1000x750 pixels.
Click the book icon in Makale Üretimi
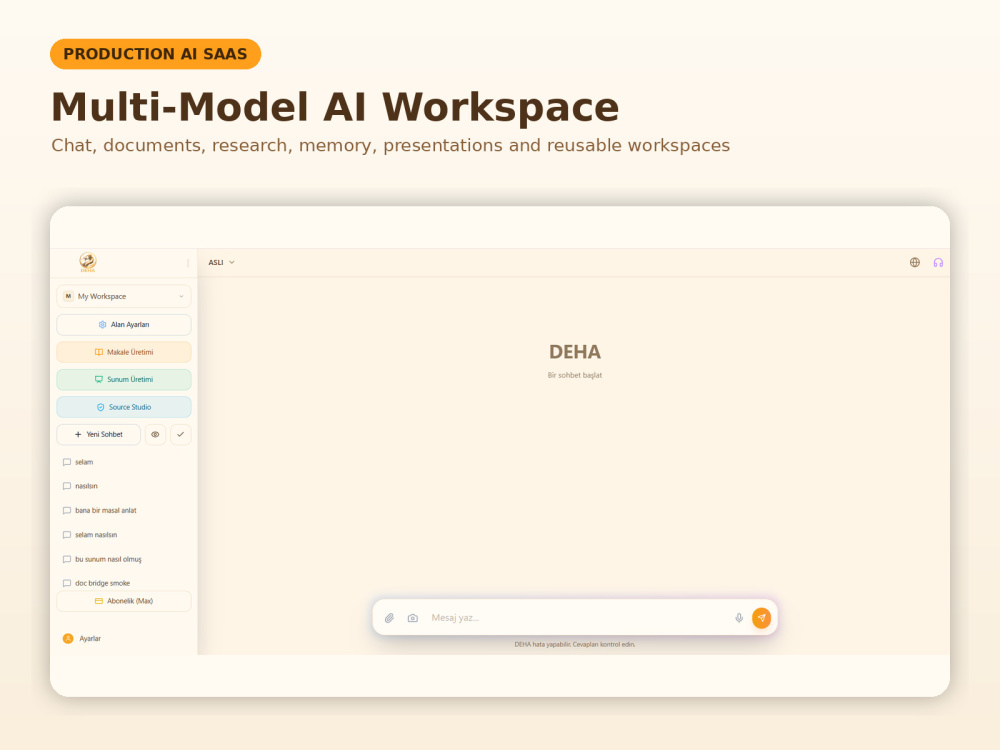99,352
